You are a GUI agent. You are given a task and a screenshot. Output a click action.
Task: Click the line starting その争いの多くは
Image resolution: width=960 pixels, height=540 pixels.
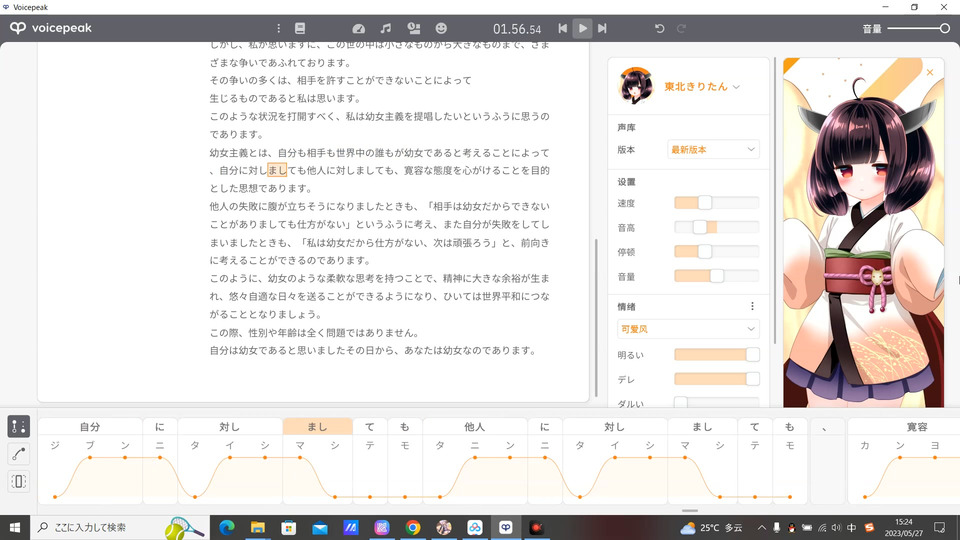(x=340, y=80)
